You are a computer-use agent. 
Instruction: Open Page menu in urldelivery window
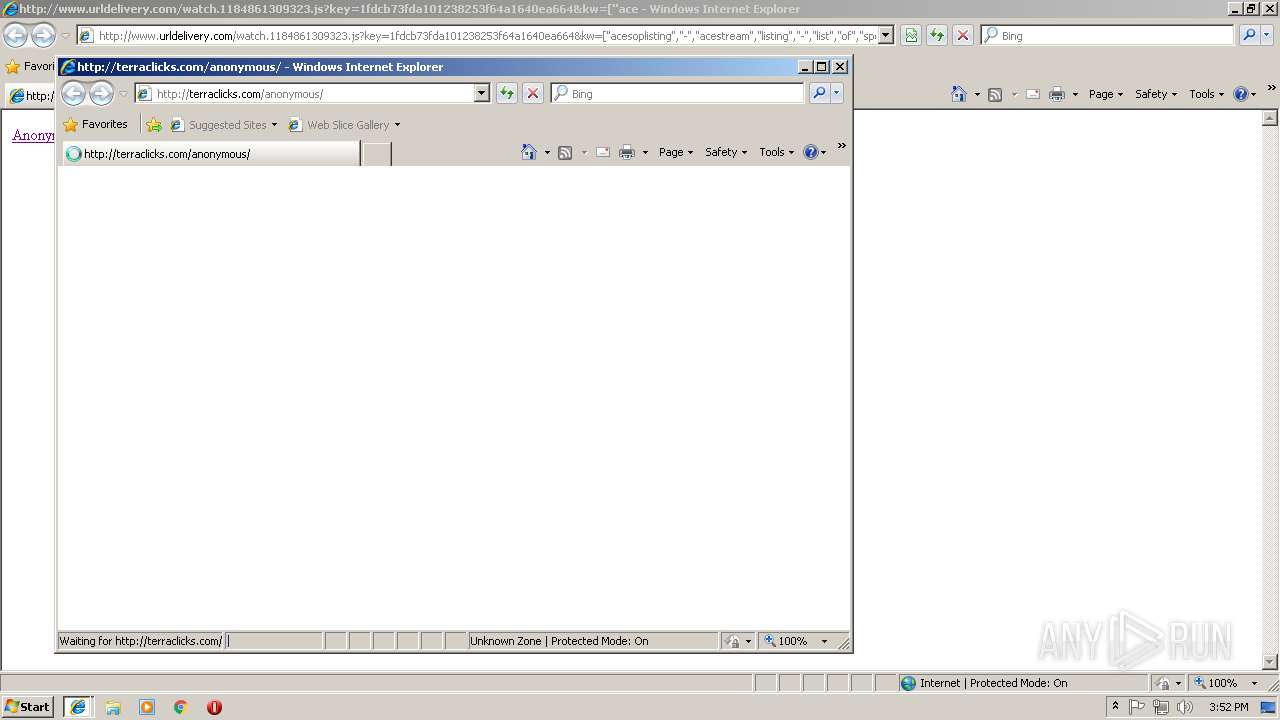[x=1106, y=94]
